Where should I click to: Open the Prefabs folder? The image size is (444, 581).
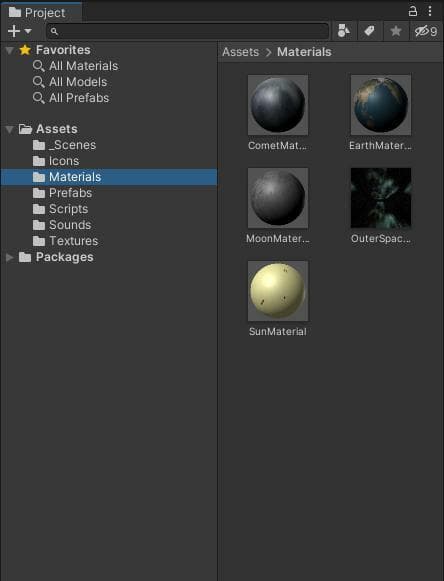[x=70, y=193]
